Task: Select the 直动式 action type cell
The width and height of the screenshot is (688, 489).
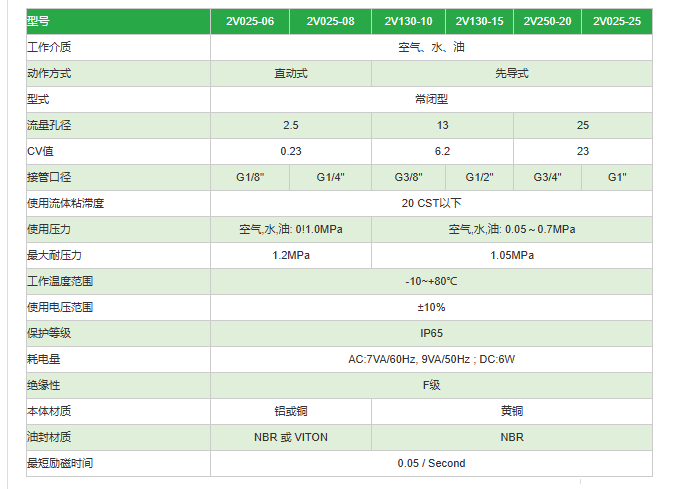Action: [x=291, y=73]
